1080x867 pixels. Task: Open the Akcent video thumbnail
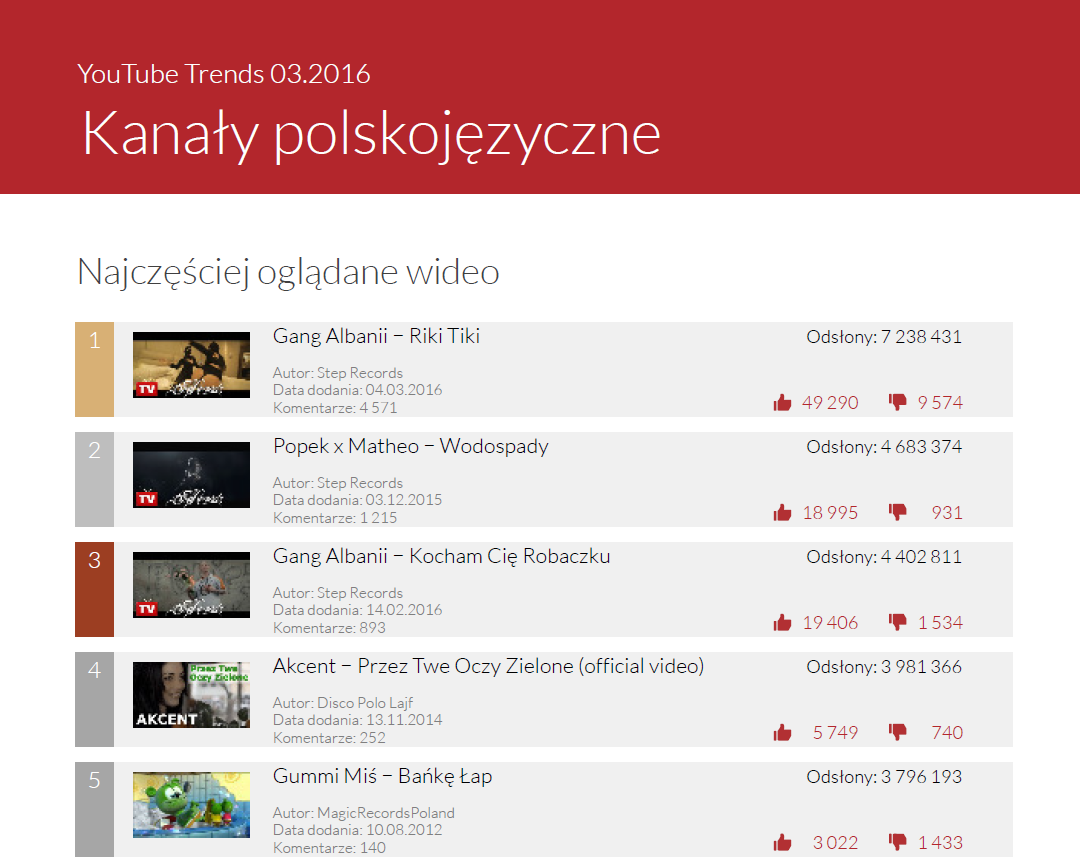point(191,694)
